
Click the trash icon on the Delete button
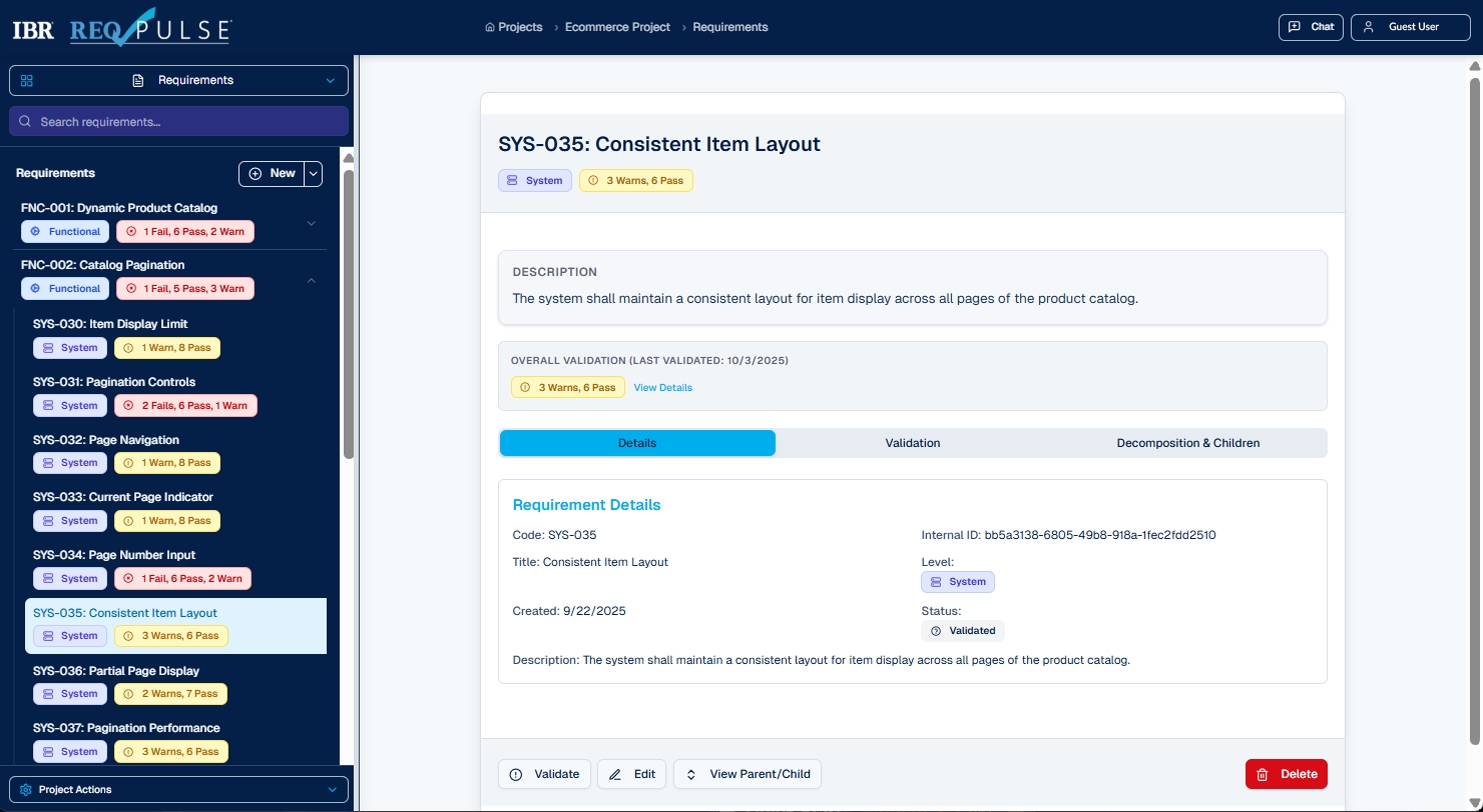(x=1260, y=773)
